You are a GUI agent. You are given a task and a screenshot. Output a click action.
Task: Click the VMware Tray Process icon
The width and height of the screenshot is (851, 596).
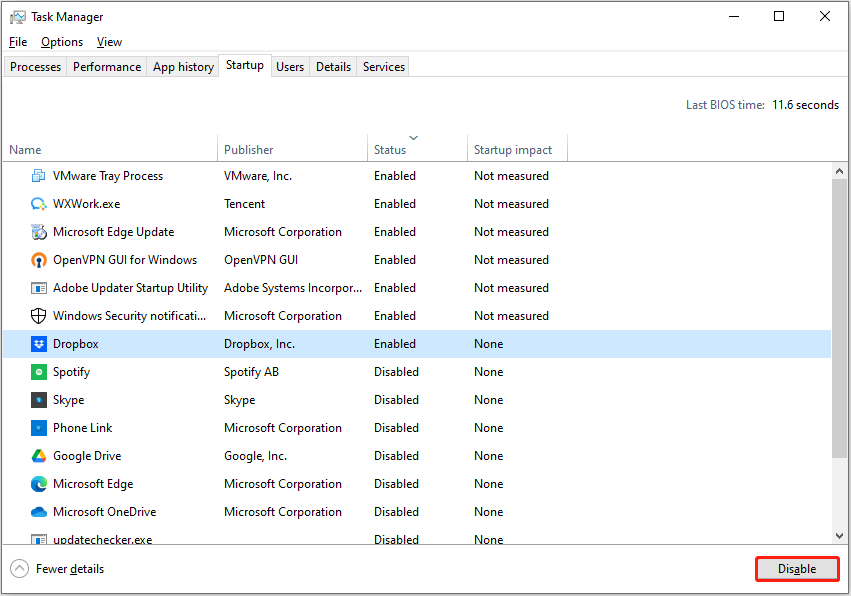pyautogui.click(x=38, y=175)
